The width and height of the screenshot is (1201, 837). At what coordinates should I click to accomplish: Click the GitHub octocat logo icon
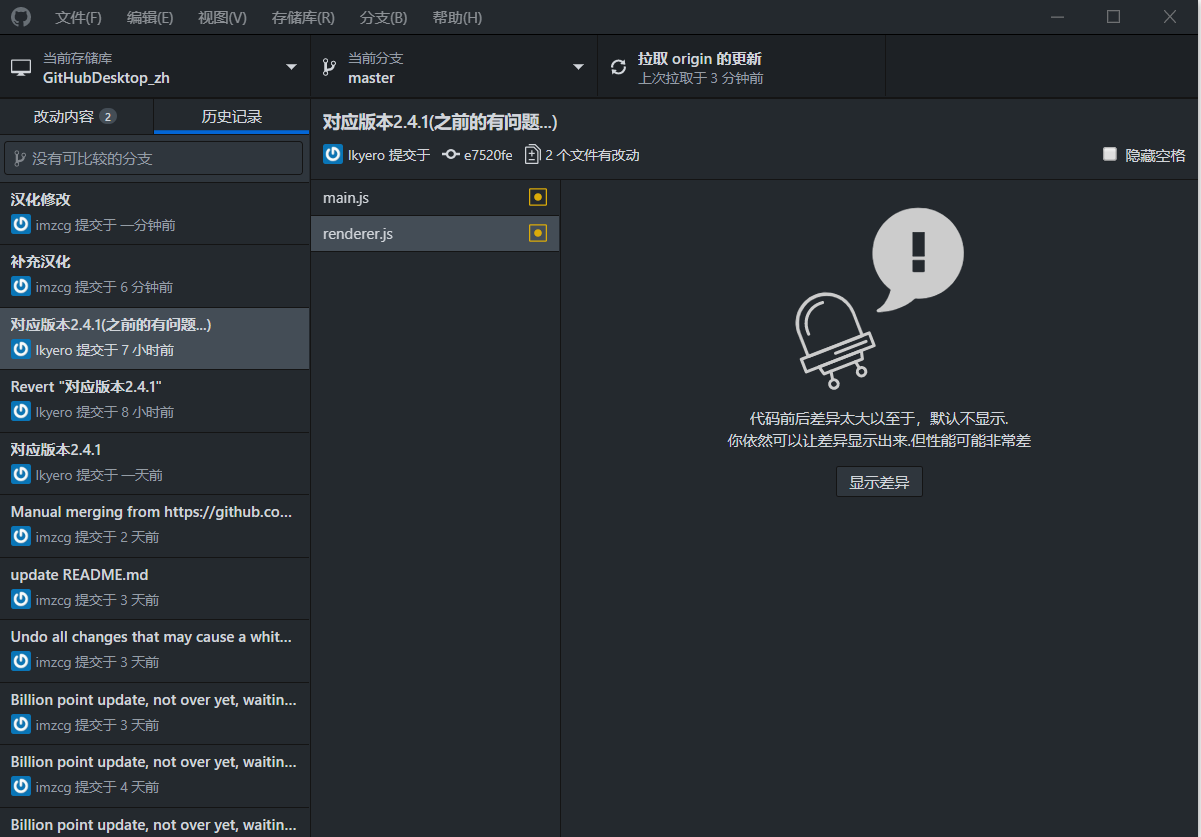(21, 17)
